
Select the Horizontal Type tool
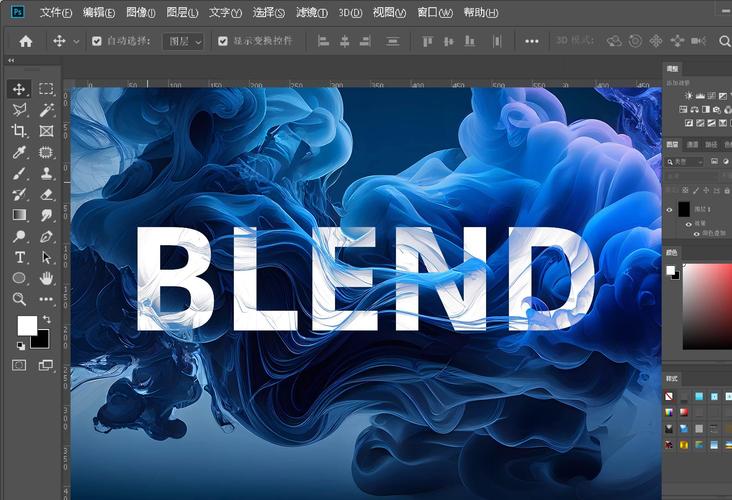tap(19, 257)
